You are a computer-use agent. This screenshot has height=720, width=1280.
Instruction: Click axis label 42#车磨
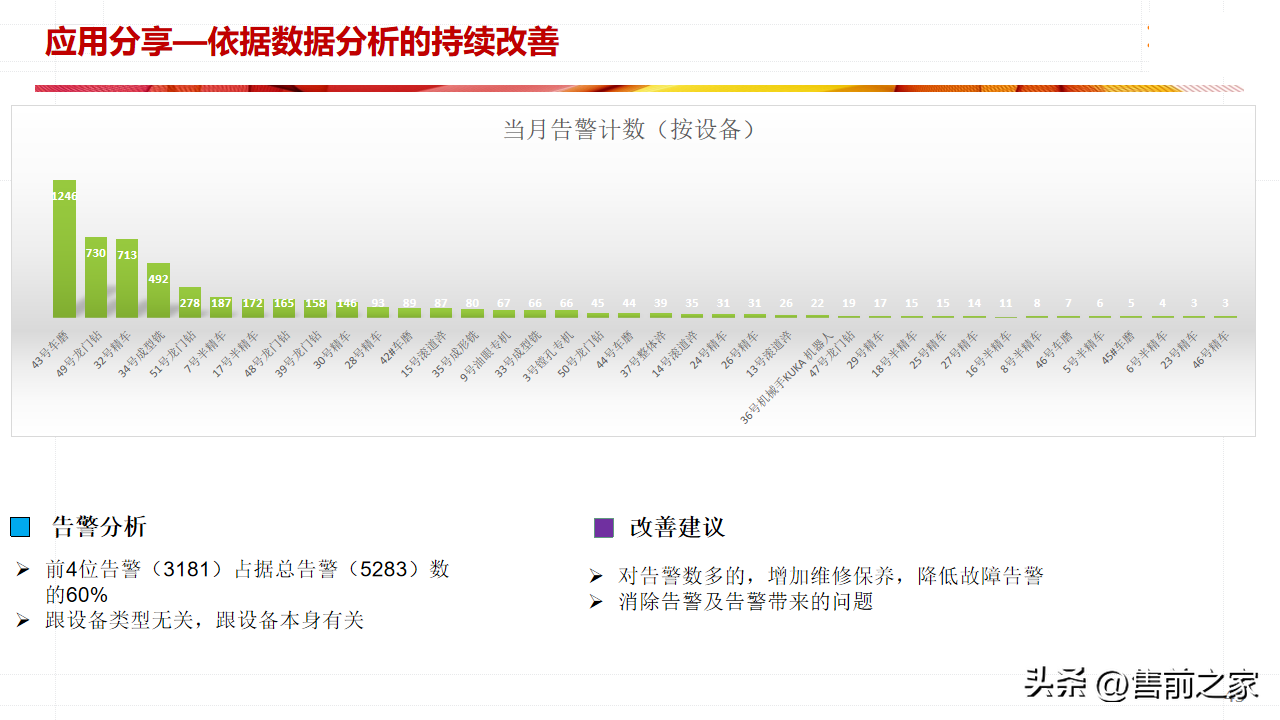[x=398, y=347]
